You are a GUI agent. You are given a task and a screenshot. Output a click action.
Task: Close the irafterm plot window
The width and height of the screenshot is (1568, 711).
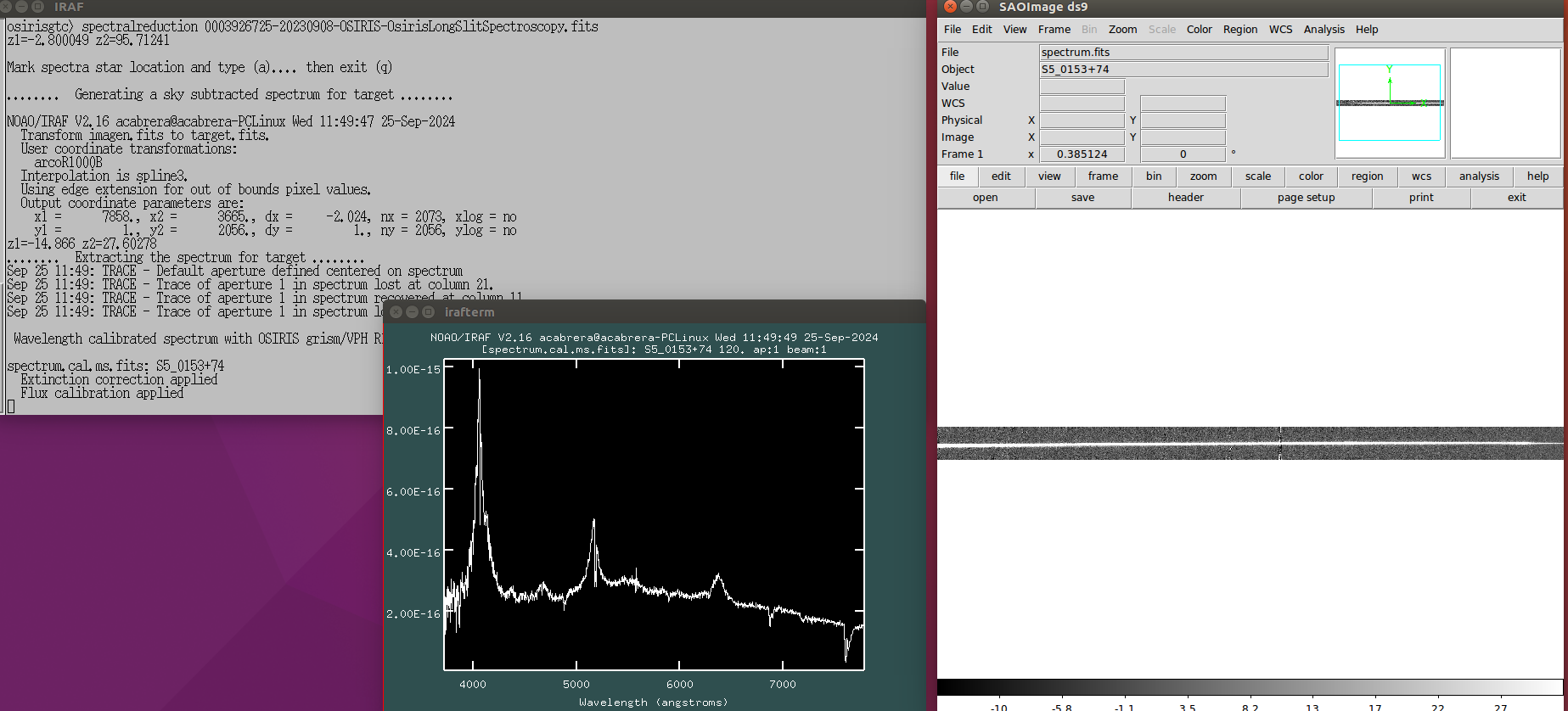click(x=396, y=312)
